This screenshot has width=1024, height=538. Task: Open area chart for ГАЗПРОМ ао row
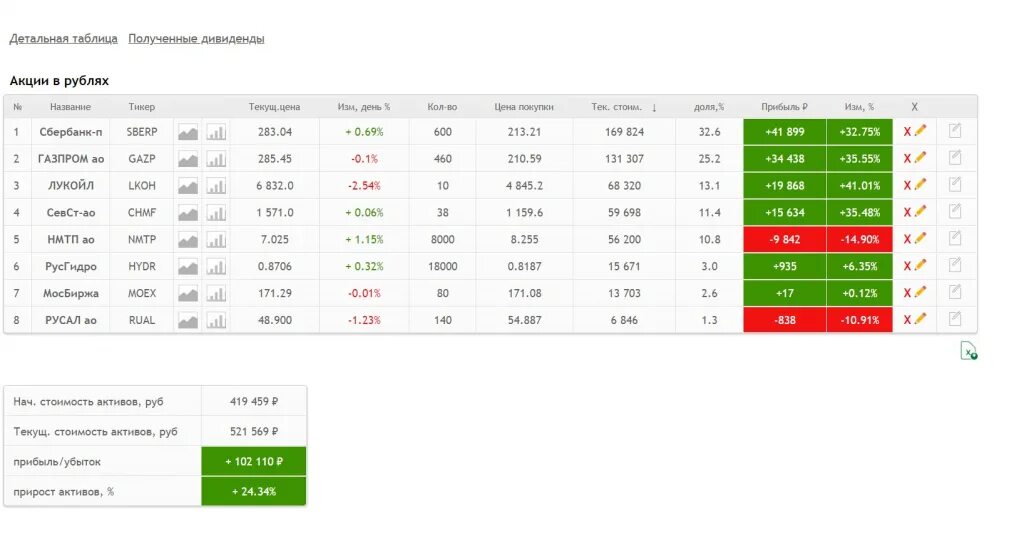click(x=188, y=159)
